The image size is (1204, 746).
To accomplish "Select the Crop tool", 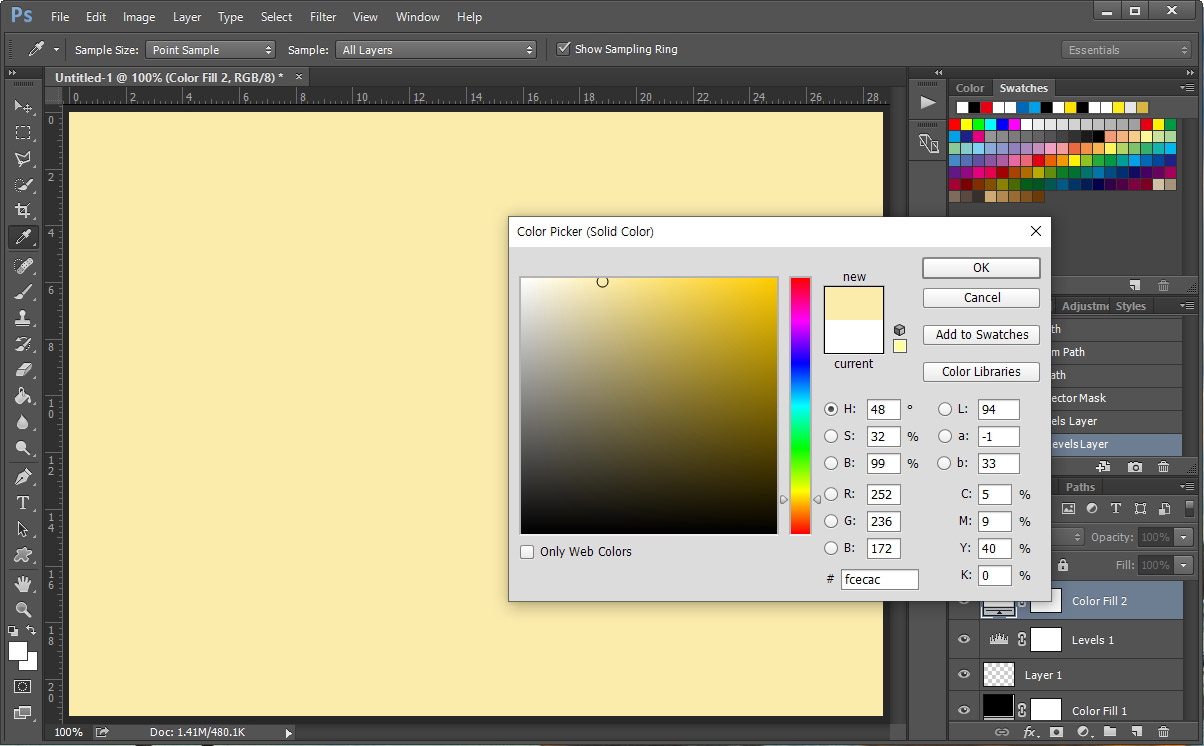I will 23,211.
